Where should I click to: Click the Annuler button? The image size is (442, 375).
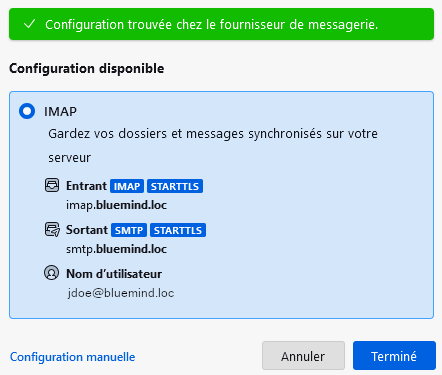click(x=303, y=356)
